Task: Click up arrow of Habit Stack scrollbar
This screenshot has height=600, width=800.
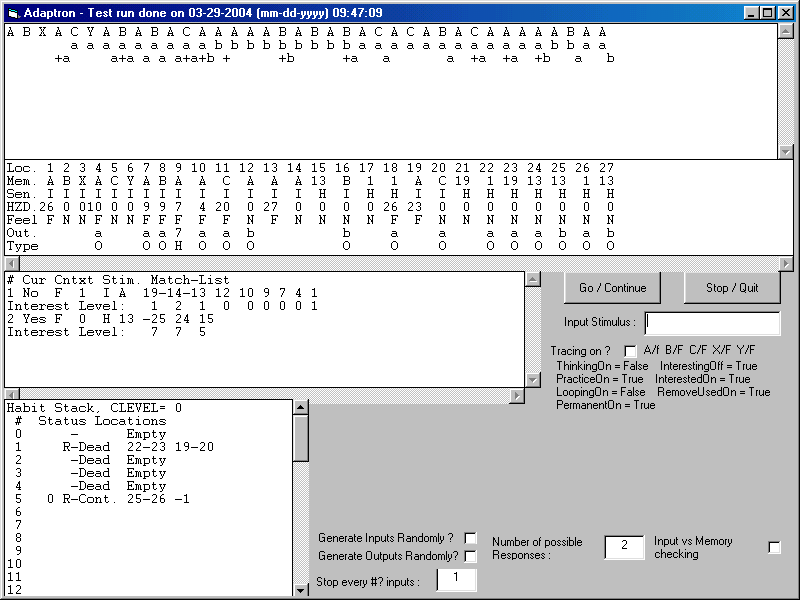Action: (x=301, y=407)
